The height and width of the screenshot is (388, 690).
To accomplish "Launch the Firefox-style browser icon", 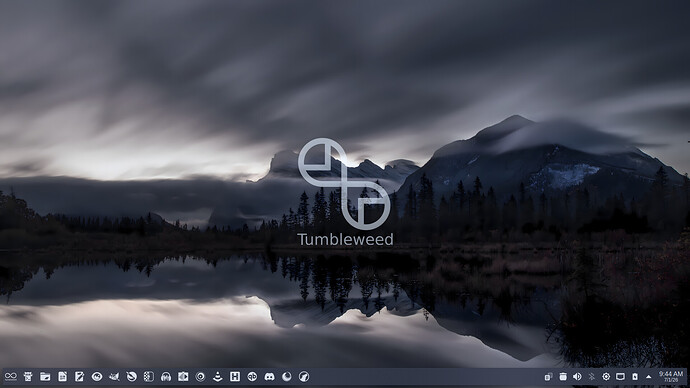I will pos(286,377).
